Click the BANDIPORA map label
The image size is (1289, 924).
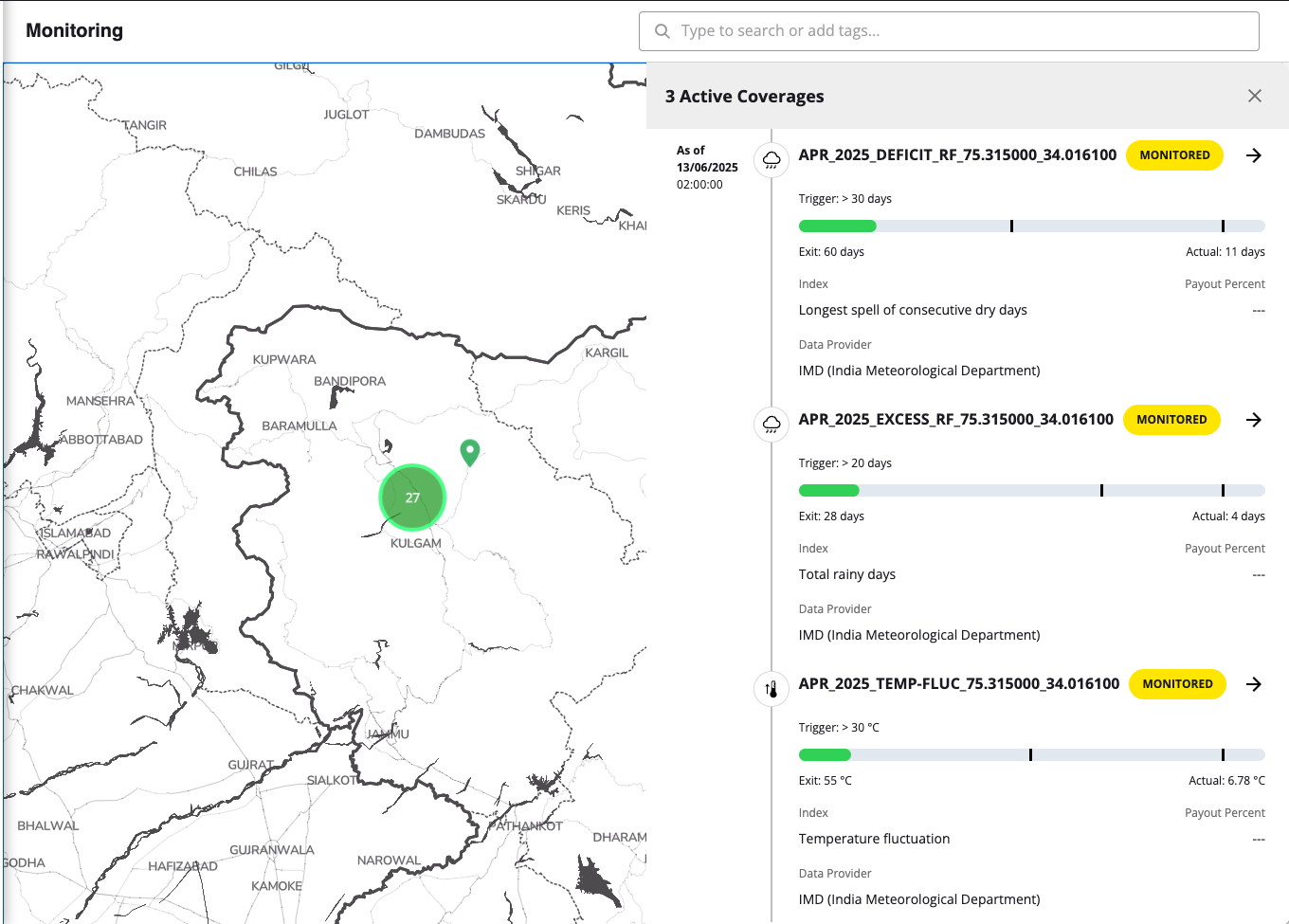tap(350, 382)
